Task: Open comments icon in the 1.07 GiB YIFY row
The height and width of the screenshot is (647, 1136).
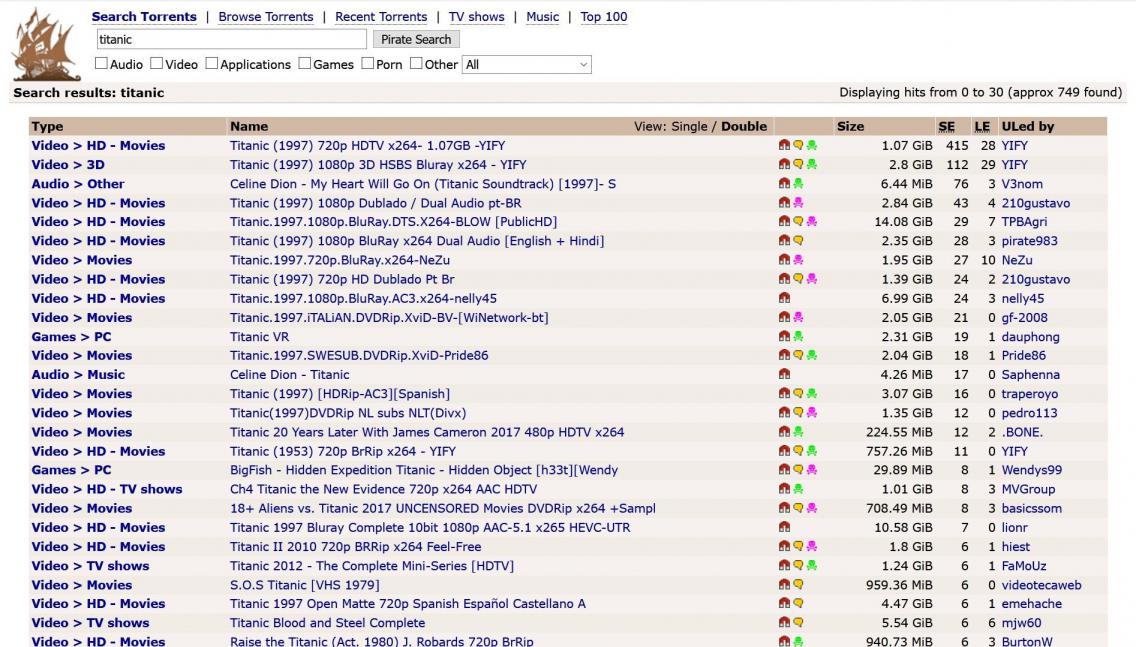Action: (798, 145)
